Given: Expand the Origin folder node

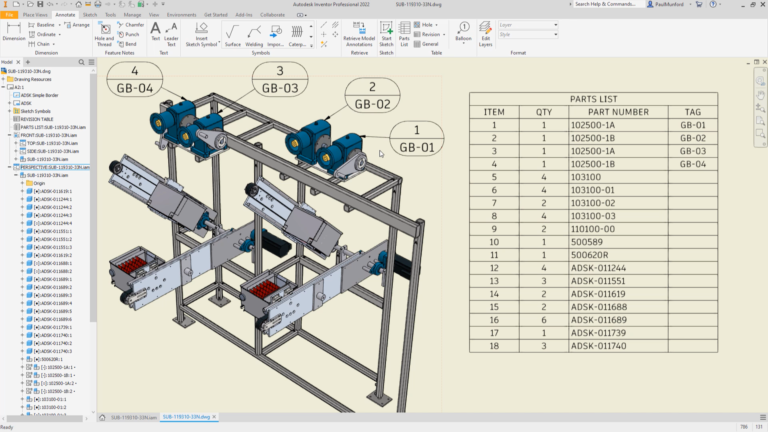Looking at the screenshot, I should click(x=22, y=183).
